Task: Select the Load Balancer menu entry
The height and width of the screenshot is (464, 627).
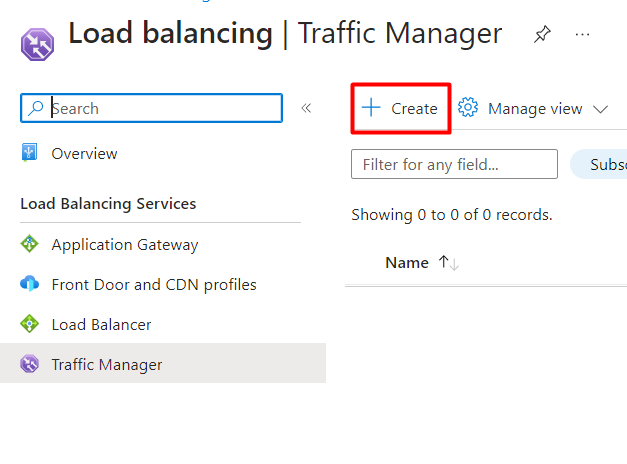Action: 101,324
